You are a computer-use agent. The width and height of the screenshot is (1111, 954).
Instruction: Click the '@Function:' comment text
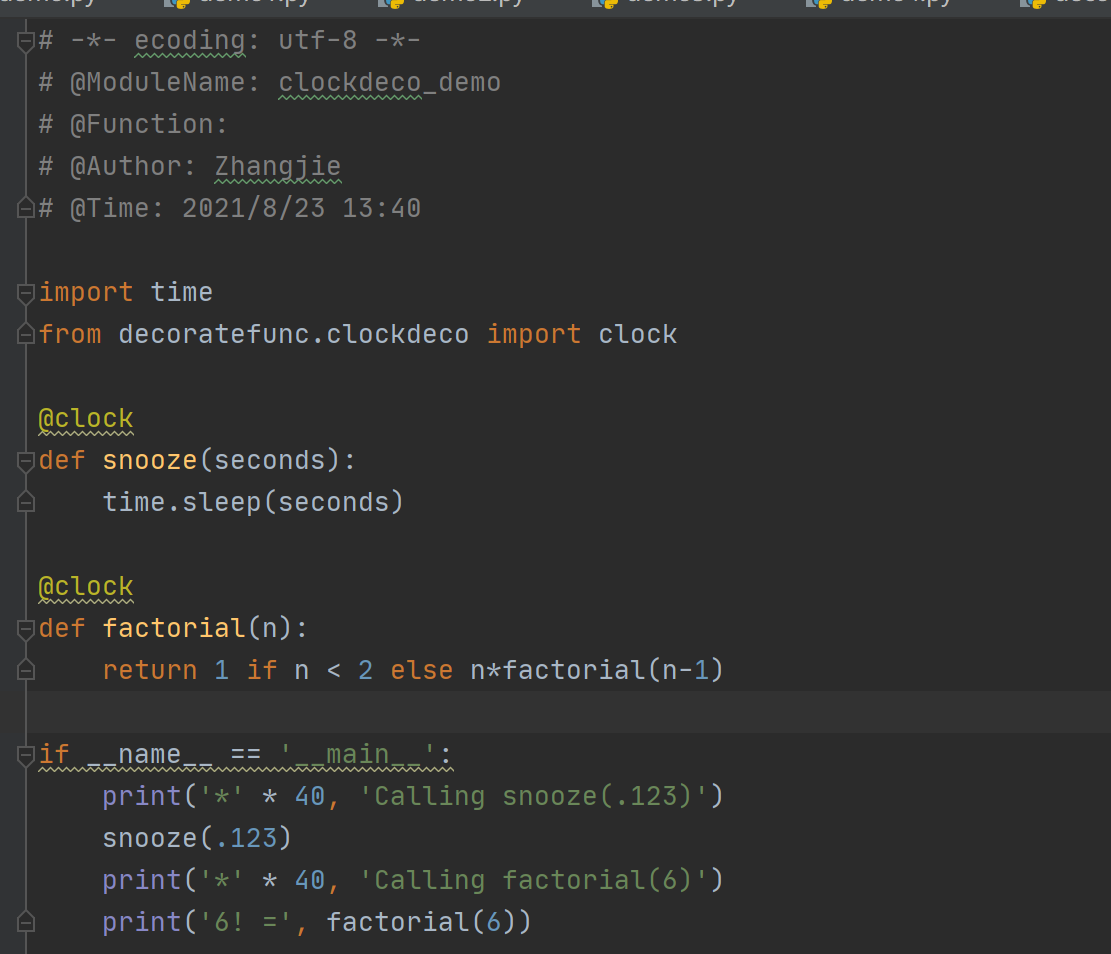[149, 125]
